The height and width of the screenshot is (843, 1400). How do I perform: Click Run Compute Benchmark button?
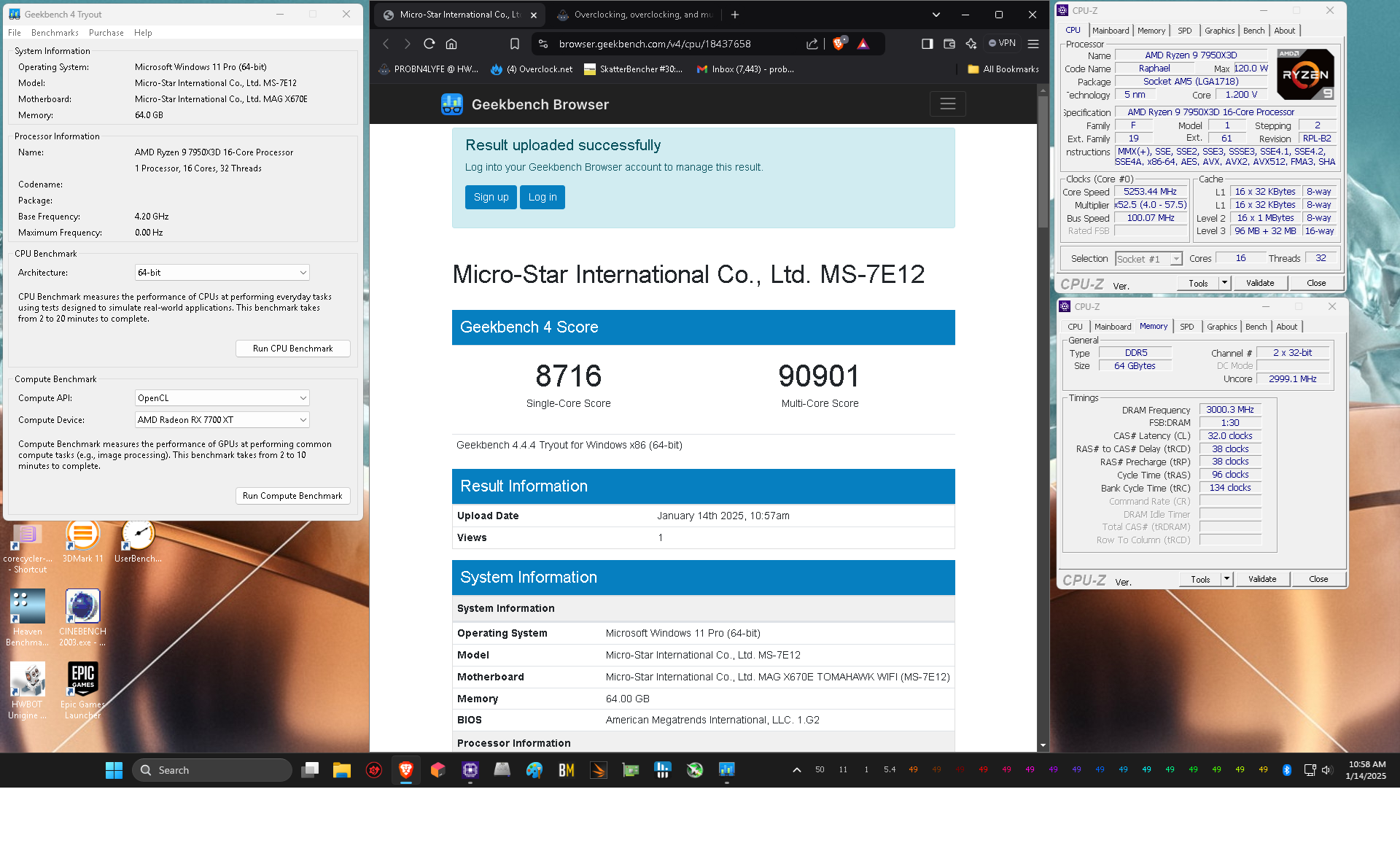pos(292,496)
